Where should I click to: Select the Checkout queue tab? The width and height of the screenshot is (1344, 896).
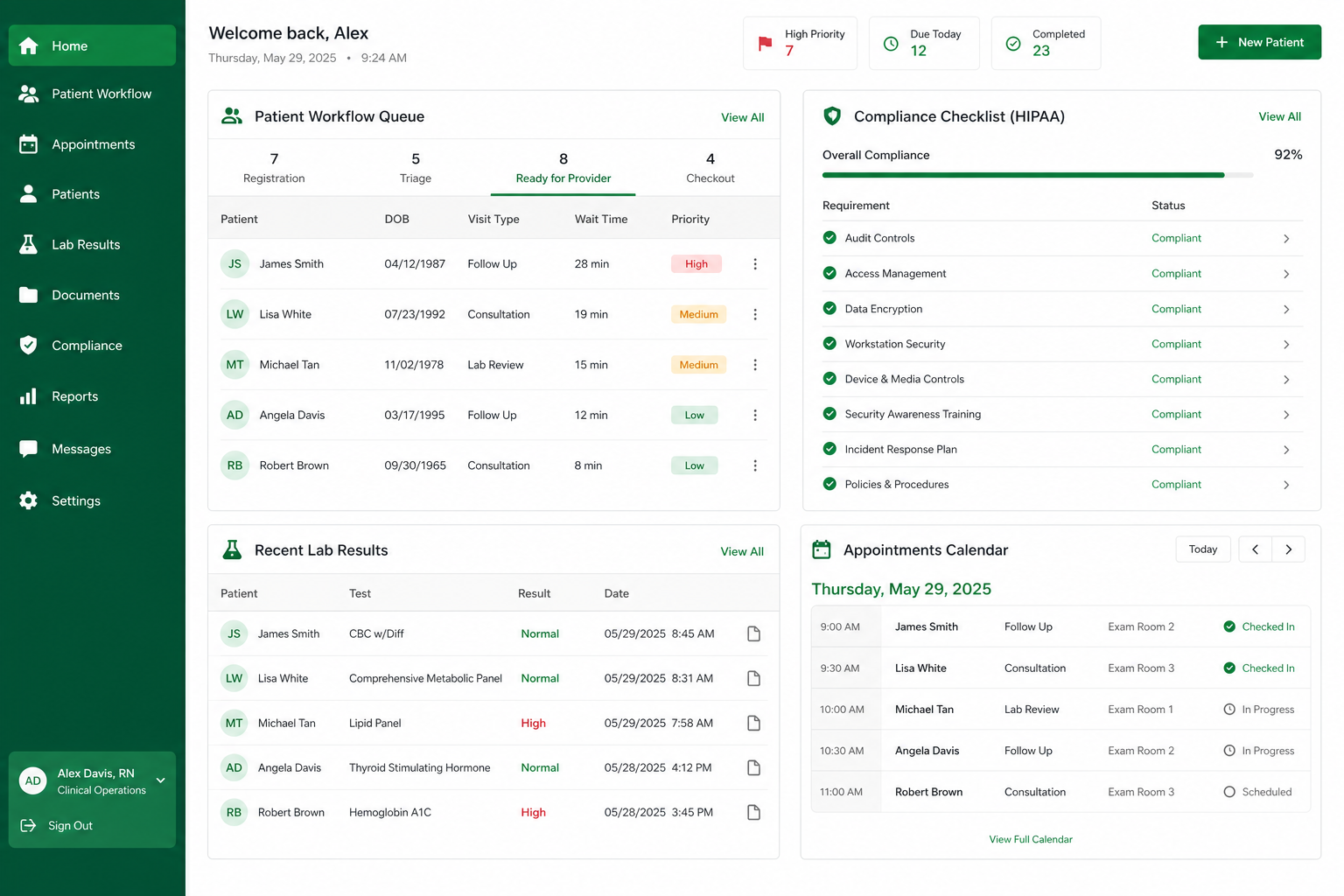click(710, 167)
